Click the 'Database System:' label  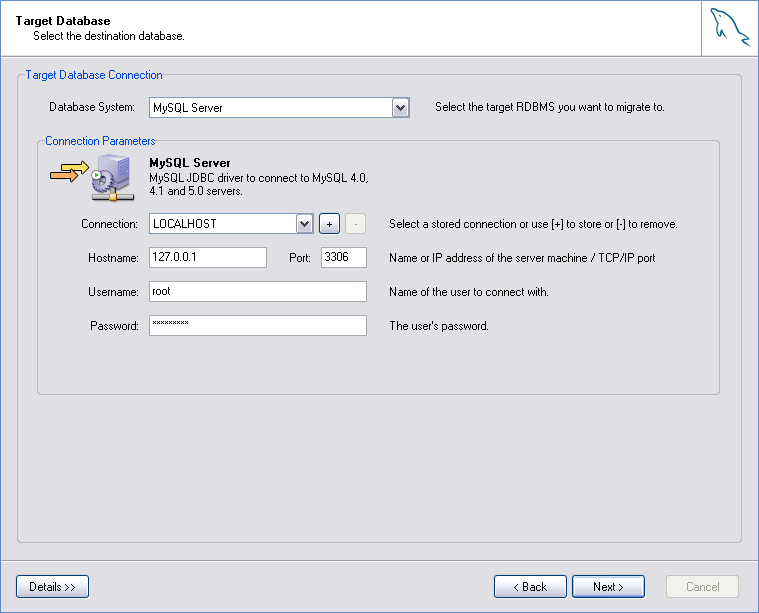click(92, 107)
